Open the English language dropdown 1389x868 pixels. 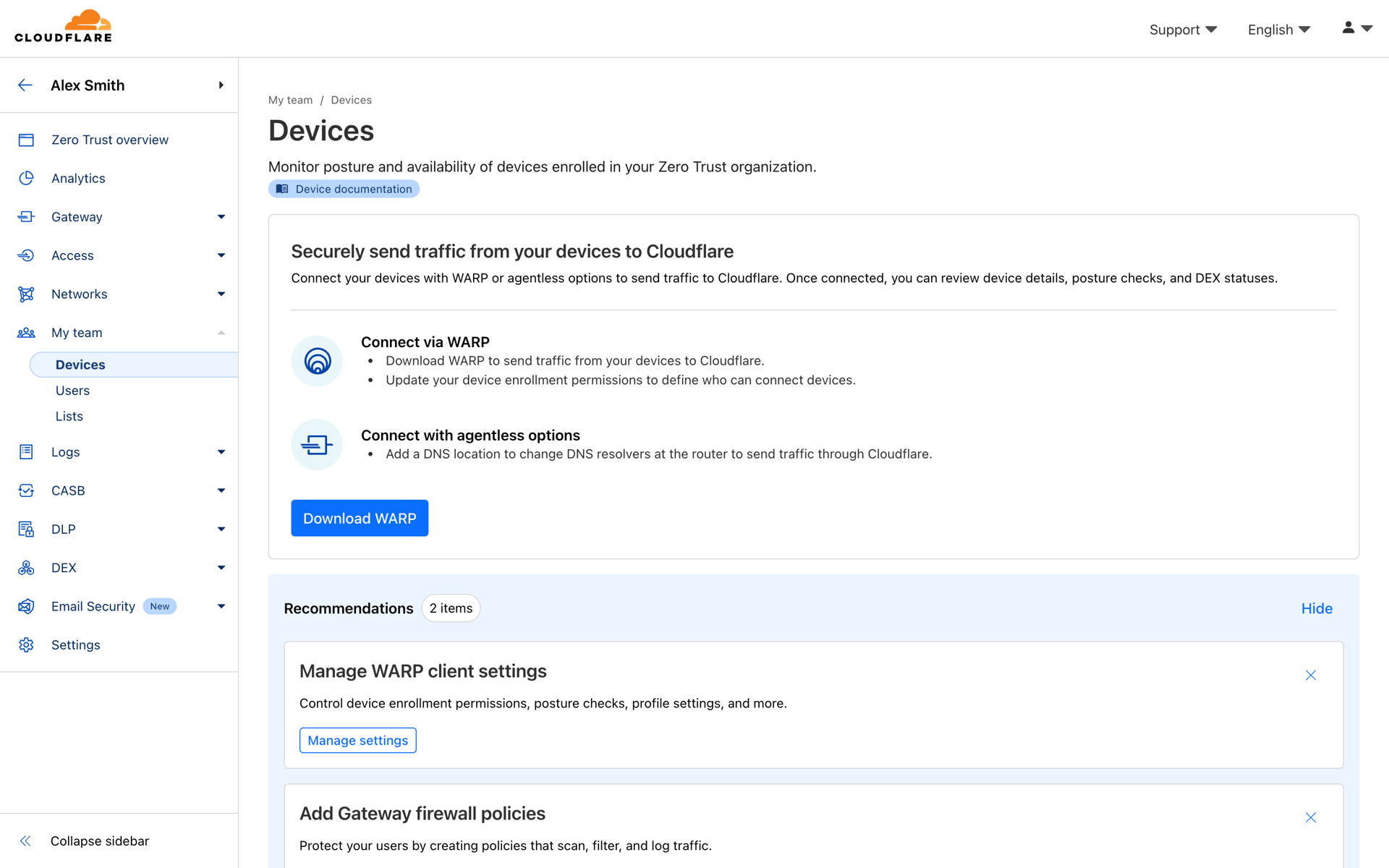click(1279, 30)
